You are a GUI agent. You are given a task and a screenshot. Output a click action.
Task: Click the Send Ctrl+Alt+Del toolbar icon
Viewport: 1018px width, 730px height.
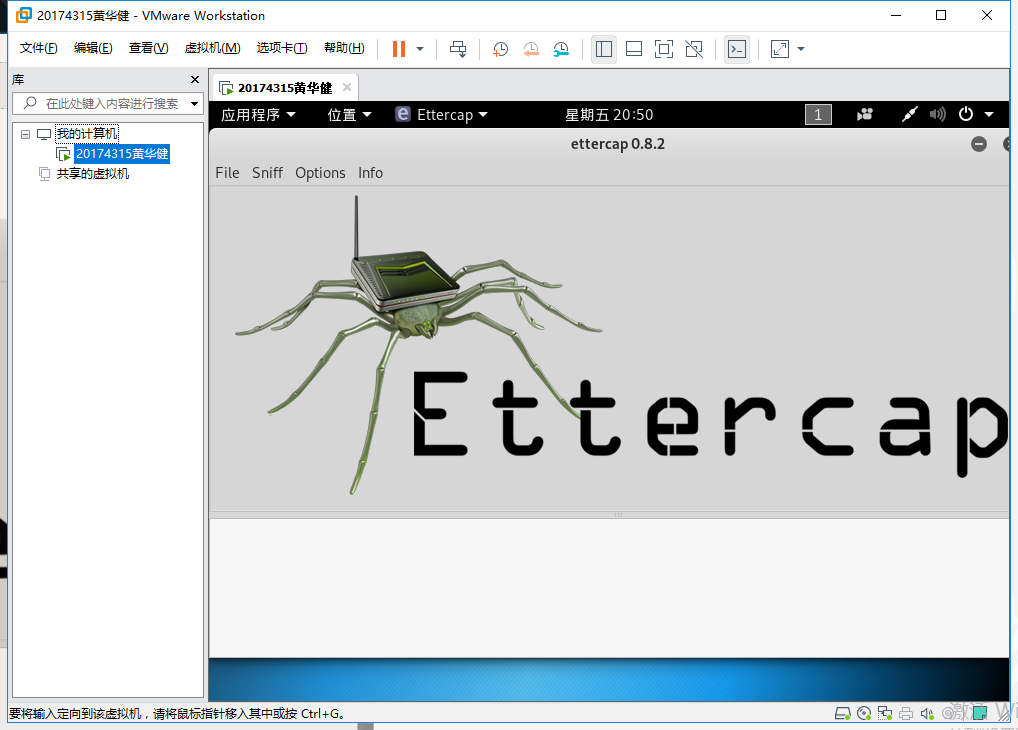click(458, 49)
